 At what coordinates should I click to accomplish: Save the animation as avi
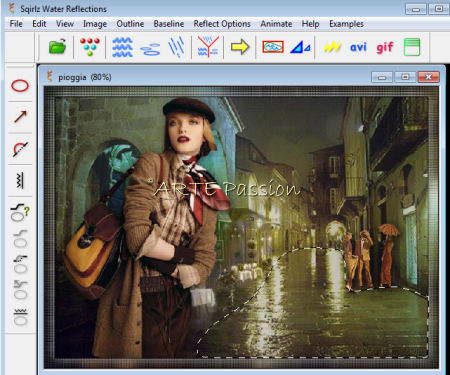(358, 47)
